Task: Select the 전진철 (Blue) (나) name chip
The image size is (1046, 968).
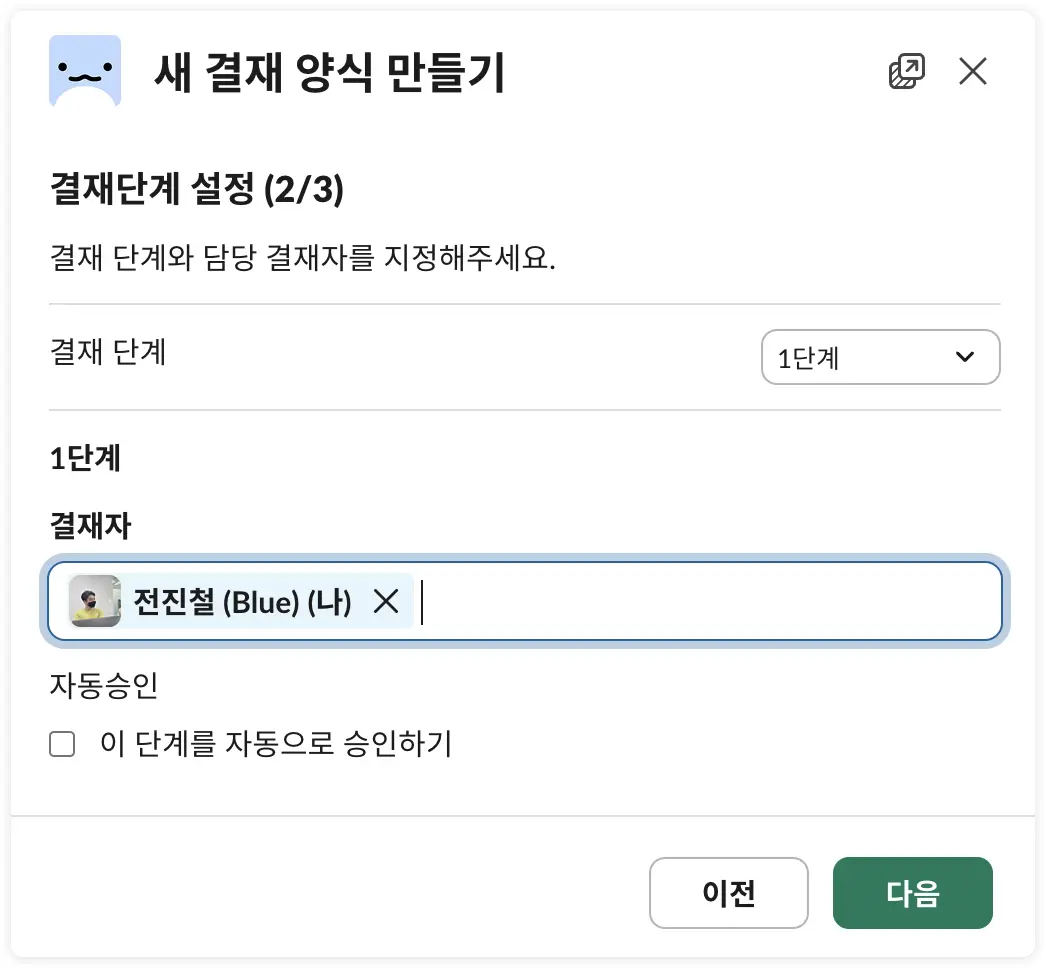Action: click(242, 602)
